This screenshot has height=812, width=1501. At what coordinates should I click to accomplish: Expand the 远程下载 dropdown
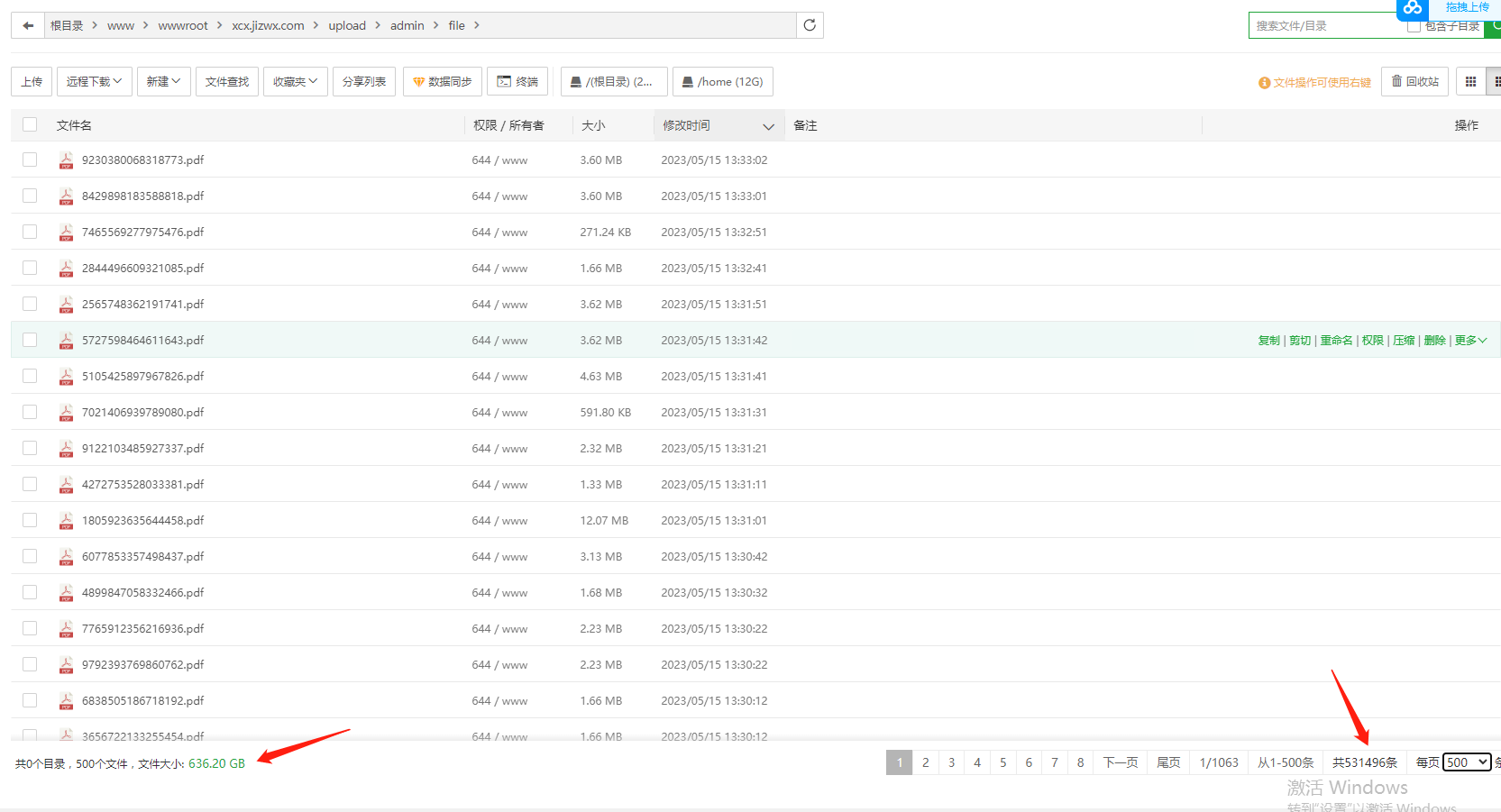pyautogui.click(x=95, y=81)
